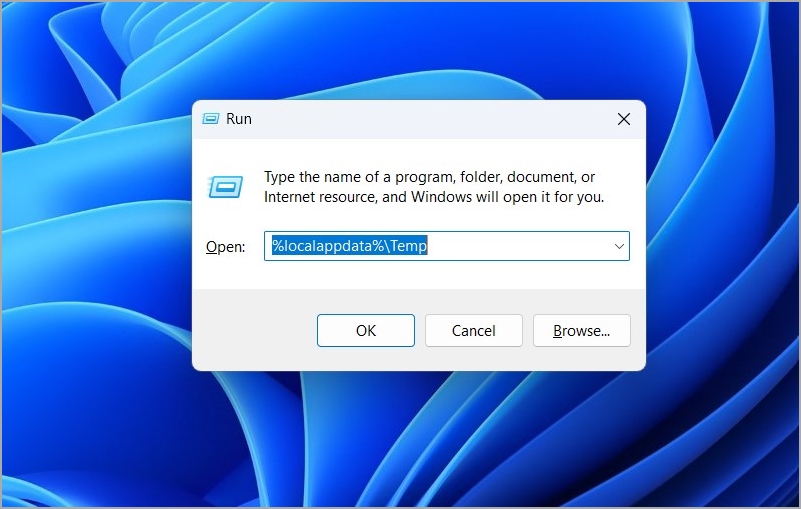The height and width of the screenshot is (509, 801).
Task: Close the Run dialog window
Action: (624, 119)
